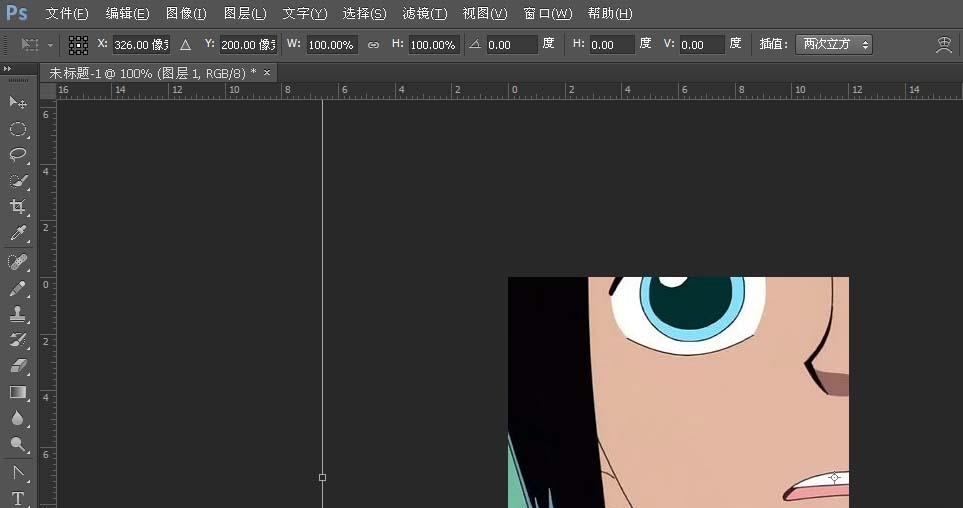The width and height of the screenshot is (963, 508).
Task: Select the Crop tool
Action: [x=18, y=206]
